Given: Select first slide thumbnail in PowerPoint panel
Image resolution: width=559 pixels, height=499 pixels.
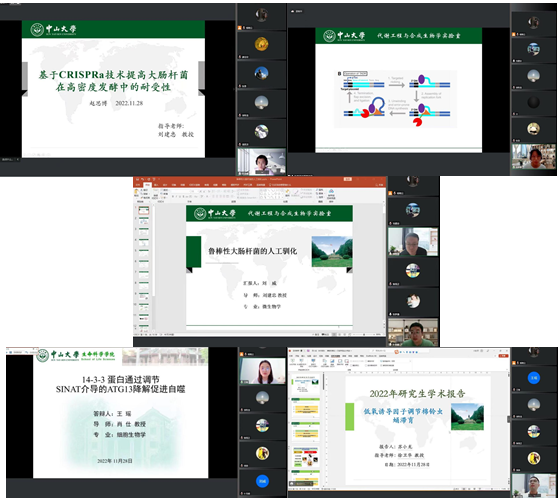Looking at the screenshot, I should [144, 210].
